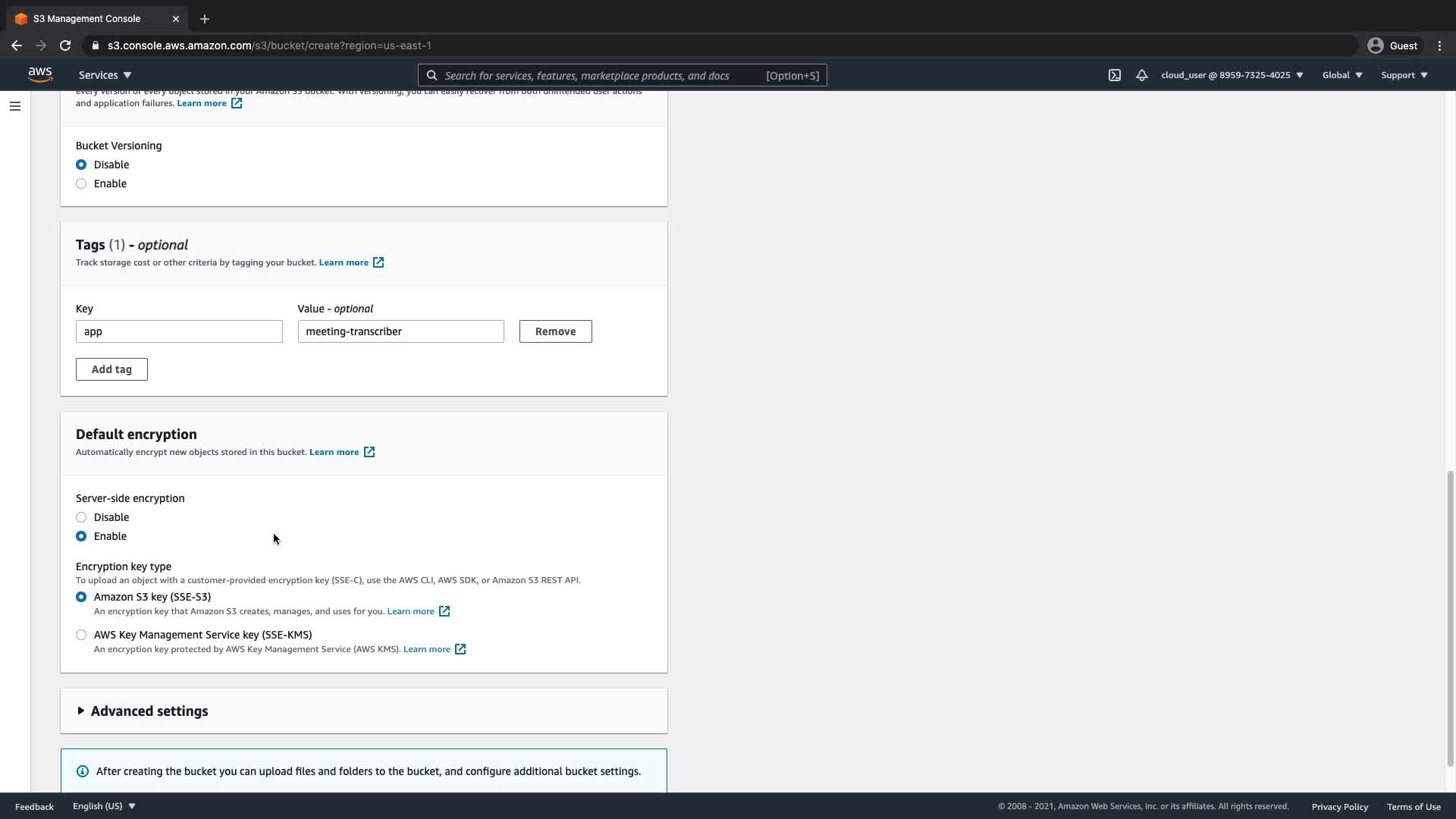This screenshot has height=819, width=1456.
Task: Click the Add tag button
Action: click(111, 369)
